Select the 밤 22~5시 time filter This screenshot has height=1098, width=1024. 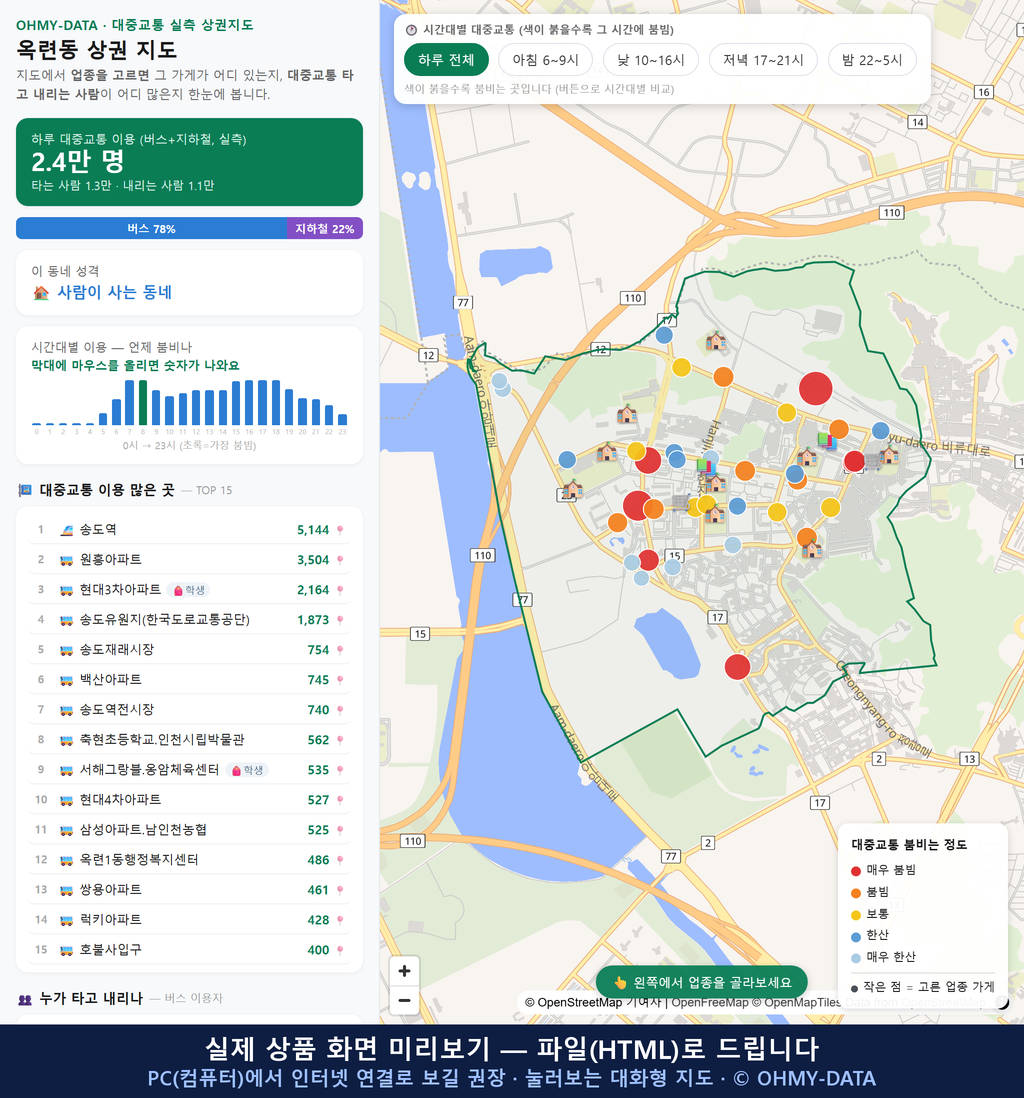(872, 60)
